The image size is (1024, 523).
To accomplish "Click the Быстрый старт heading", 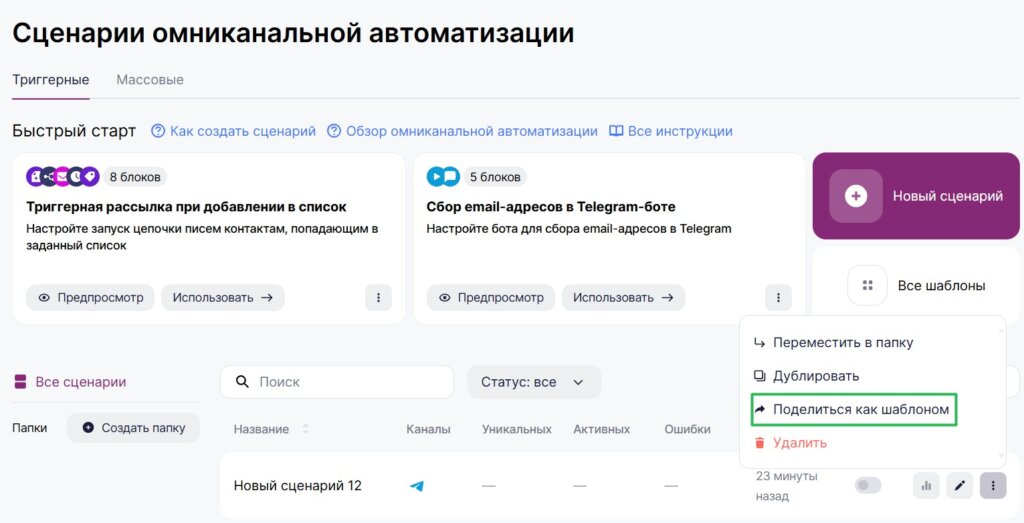I will tap(74, 131).
